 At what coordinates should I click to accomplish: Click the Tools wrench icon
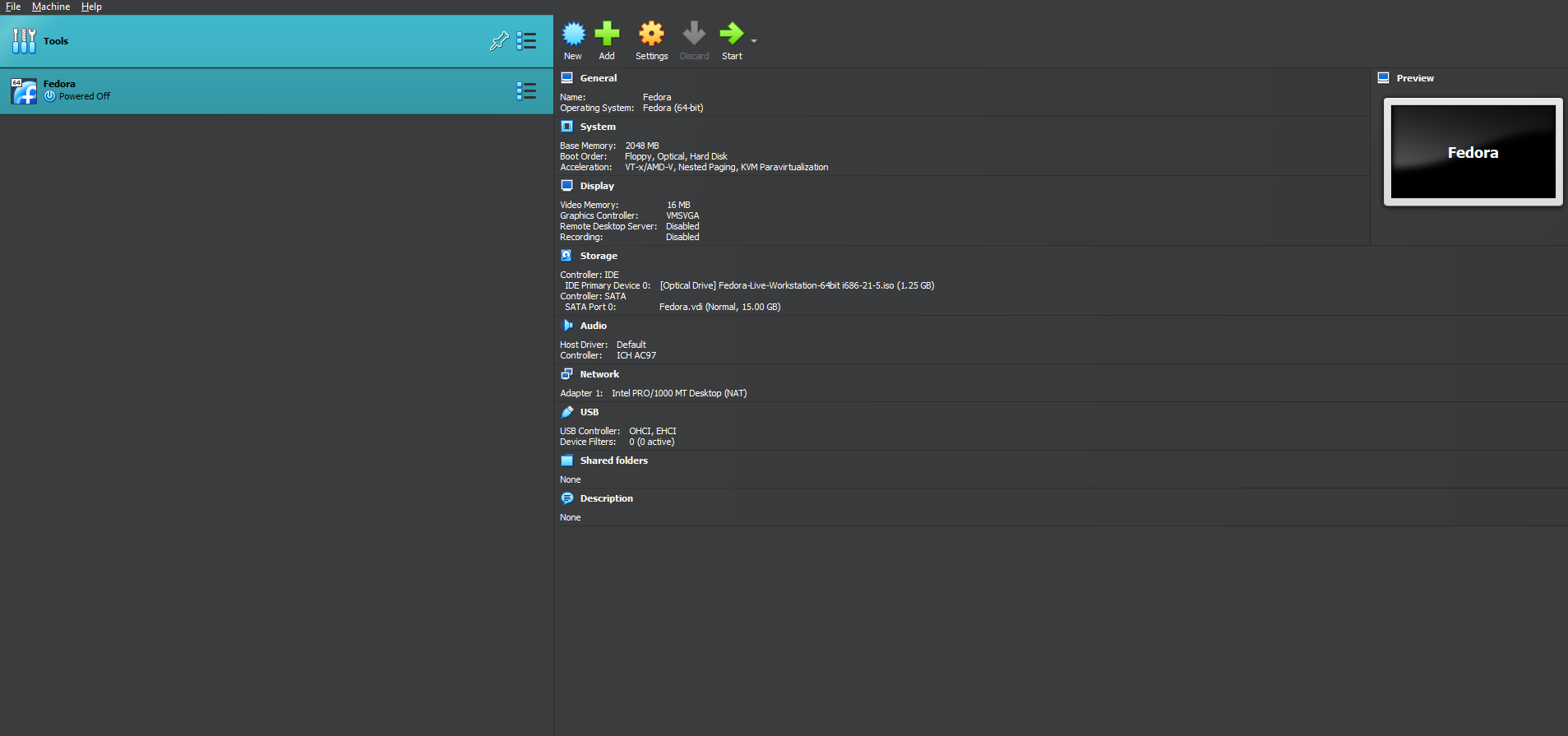(24, 40)
